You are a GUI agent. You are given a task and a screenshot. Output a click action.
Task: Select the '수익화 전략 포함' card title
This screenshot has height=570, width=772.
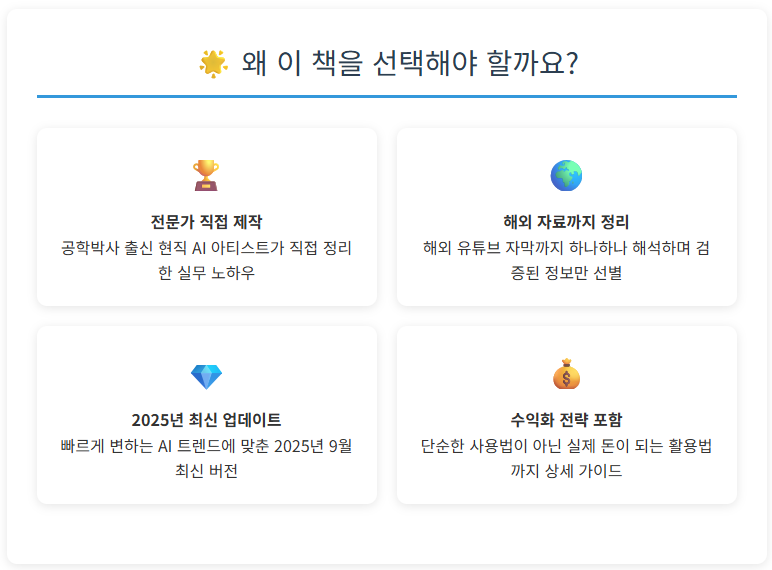point(566,420)
